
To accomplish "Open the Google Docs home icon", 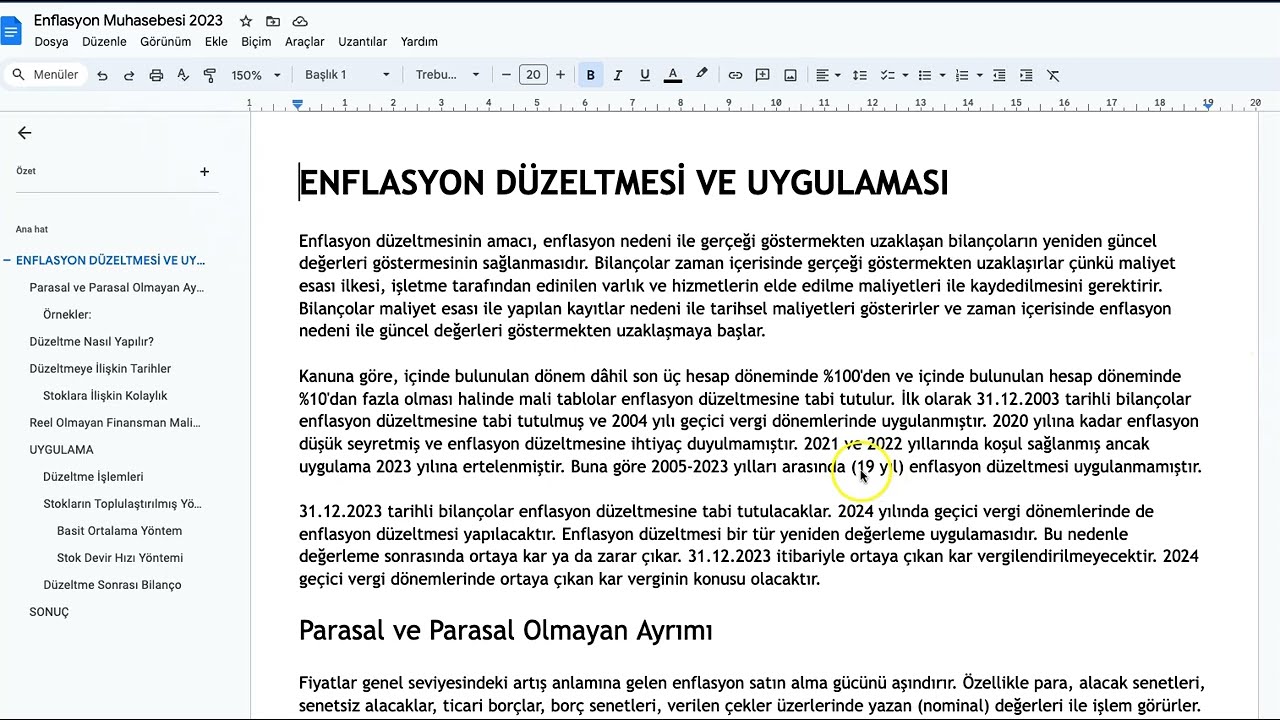I will click(11, 30).
